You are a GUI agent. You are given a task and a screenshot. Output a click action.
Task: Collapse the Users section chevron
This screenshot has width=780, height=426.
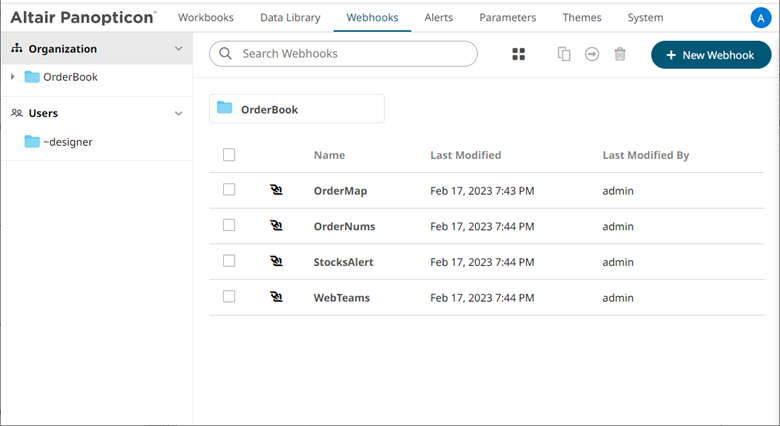[179, 113]
